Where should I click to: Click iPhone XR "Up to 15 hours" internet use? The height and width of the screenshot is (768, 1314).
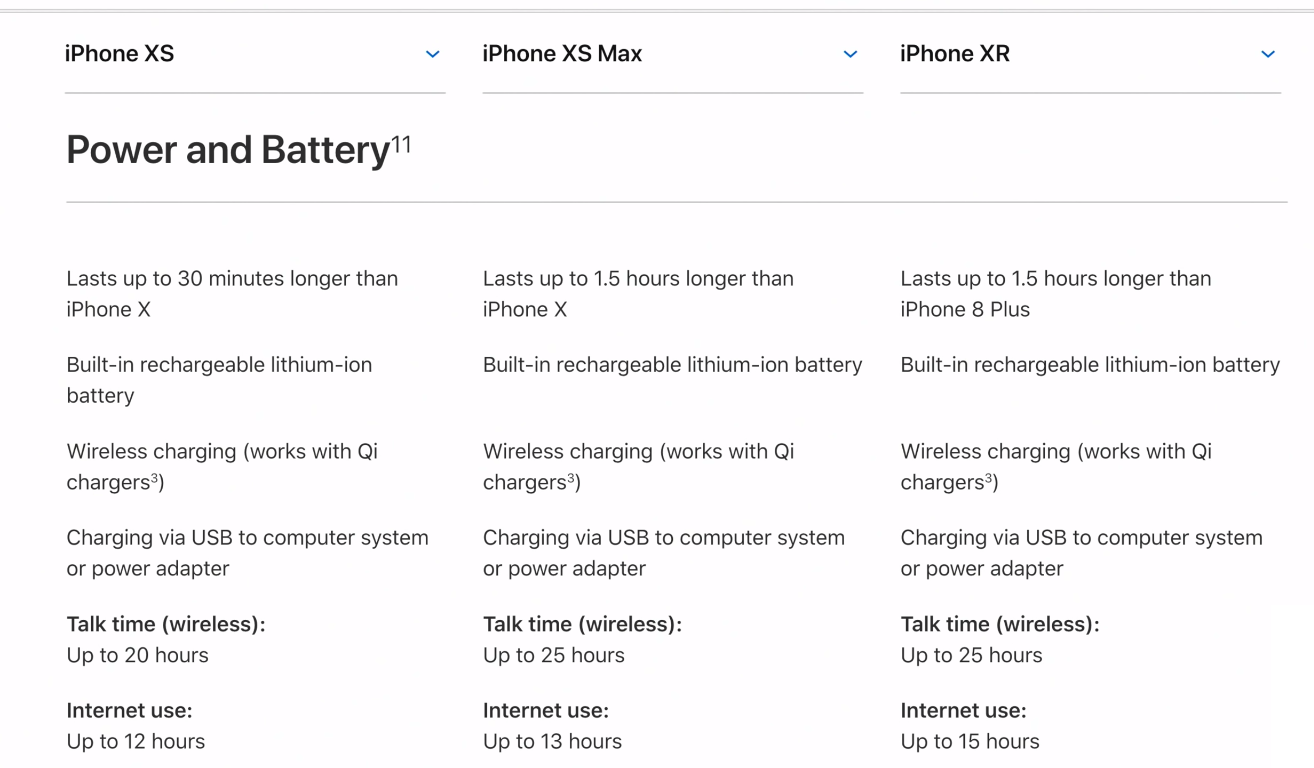point(970,741)
